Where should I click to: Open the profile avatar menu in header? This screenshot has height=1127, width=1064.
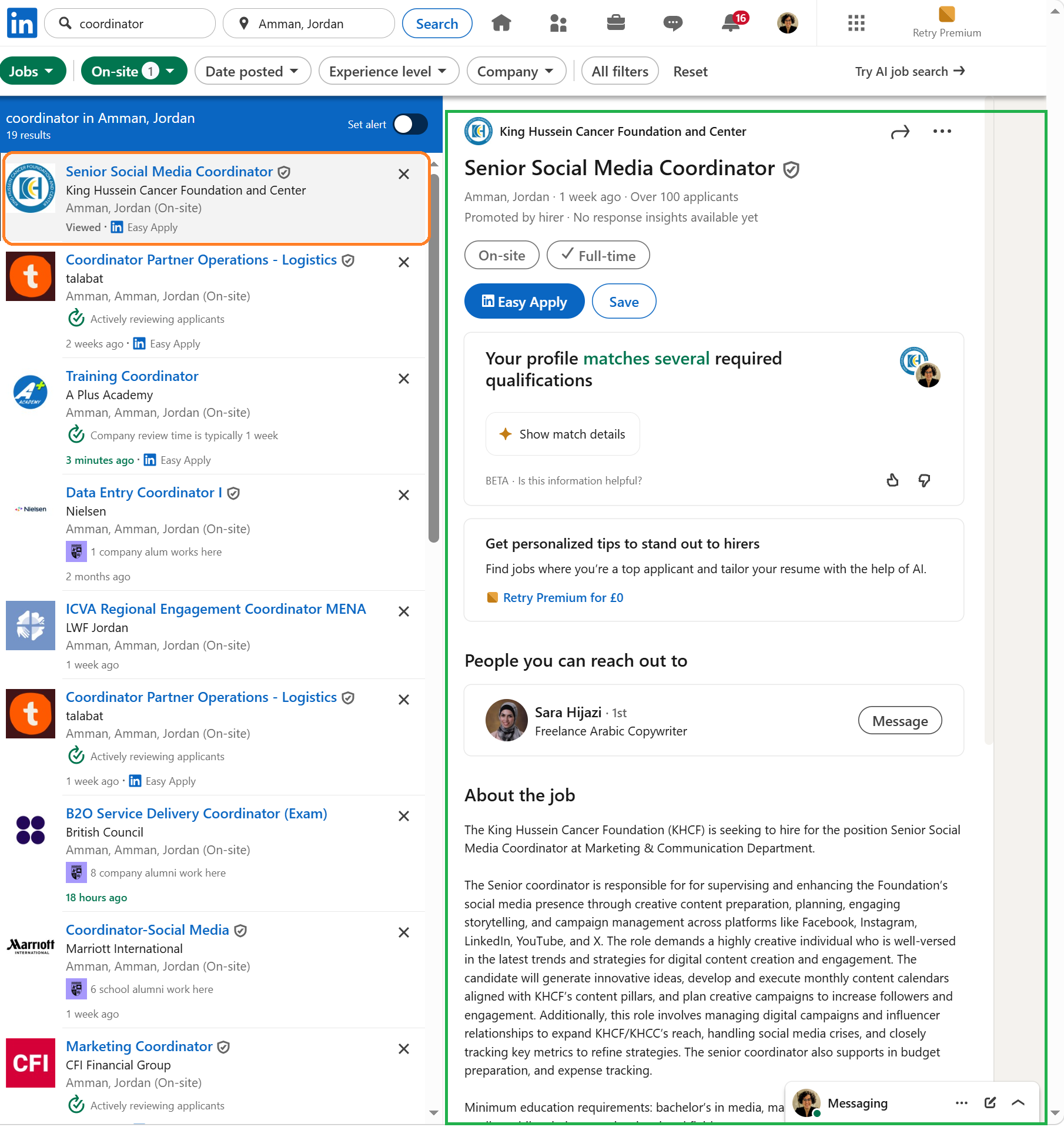pyautogui.click(x=787, y=23)
